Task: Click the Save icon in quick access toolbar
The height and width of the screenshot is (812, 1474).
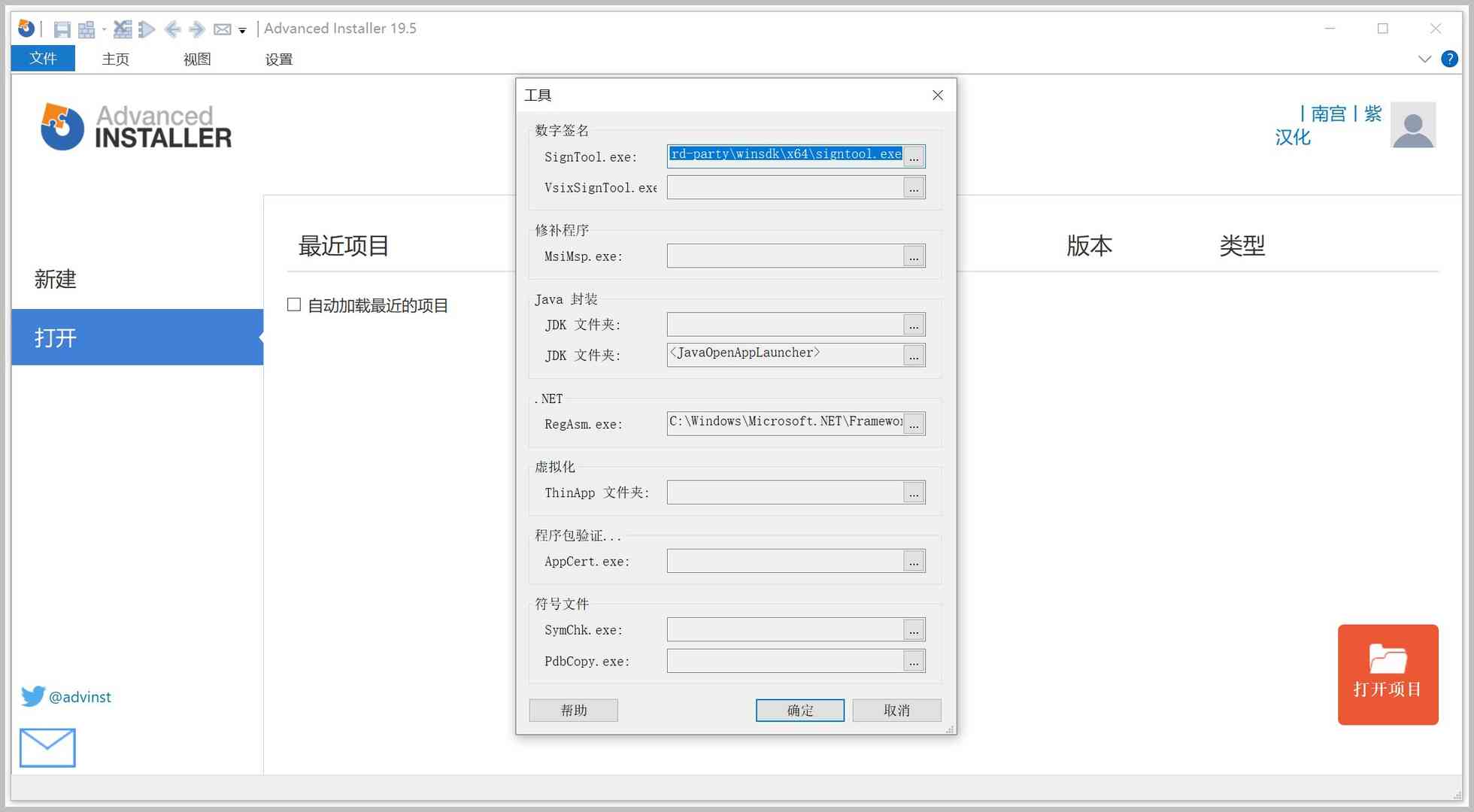Action: [x=62, y=29]
